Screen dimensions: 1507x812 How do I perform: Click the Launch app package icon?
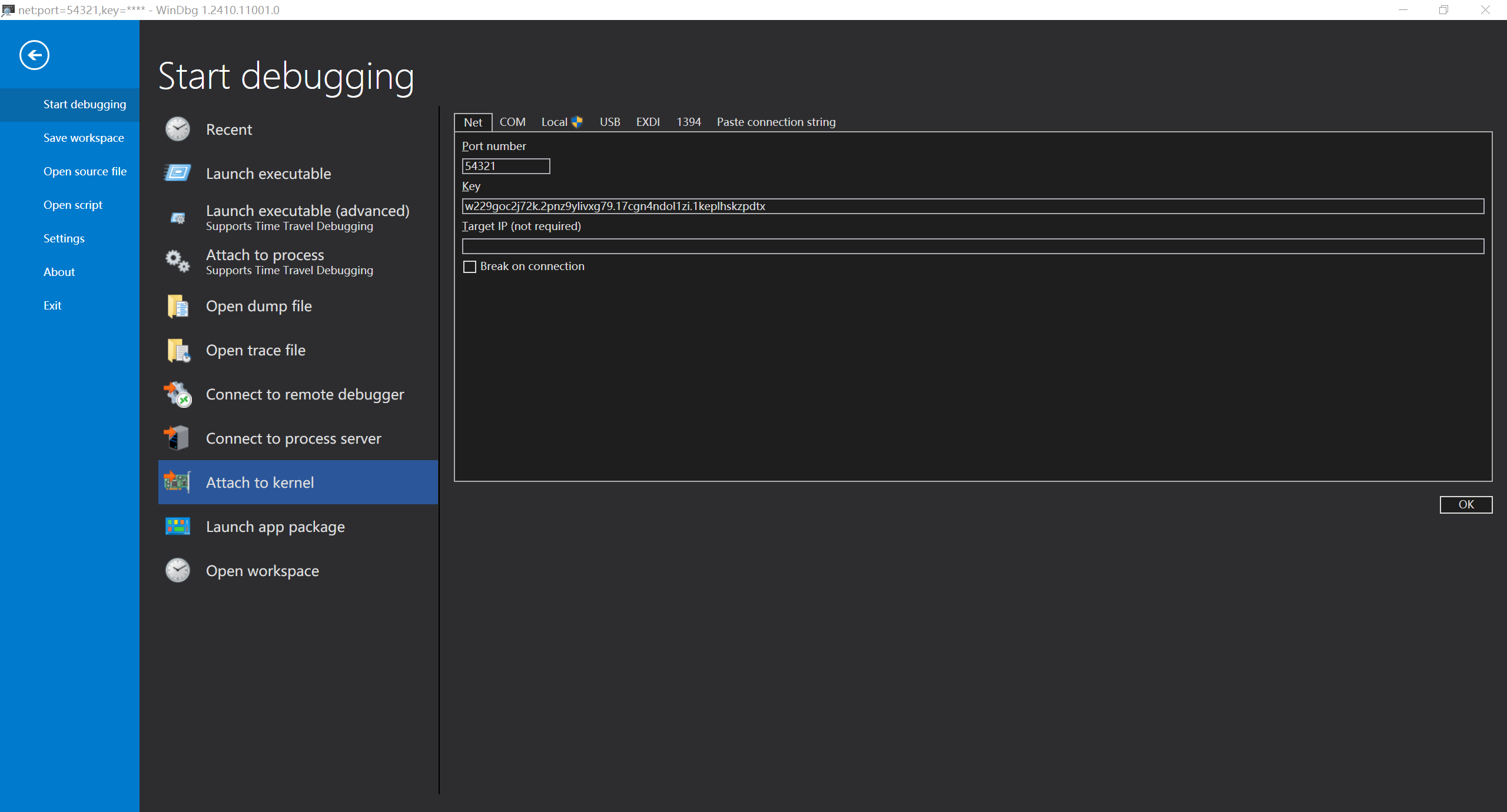pos(177,527)
